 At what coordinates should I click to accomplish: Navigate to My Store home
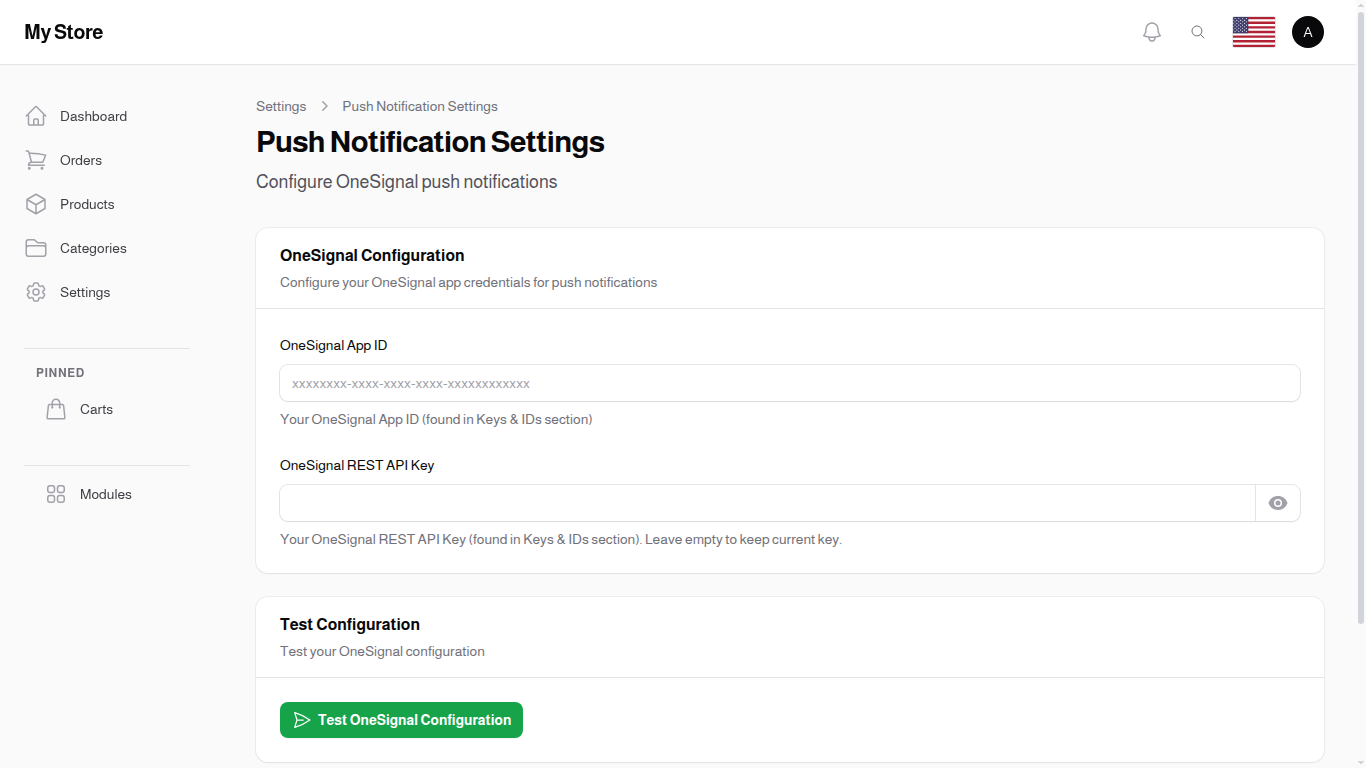click(x=63, y=31)
